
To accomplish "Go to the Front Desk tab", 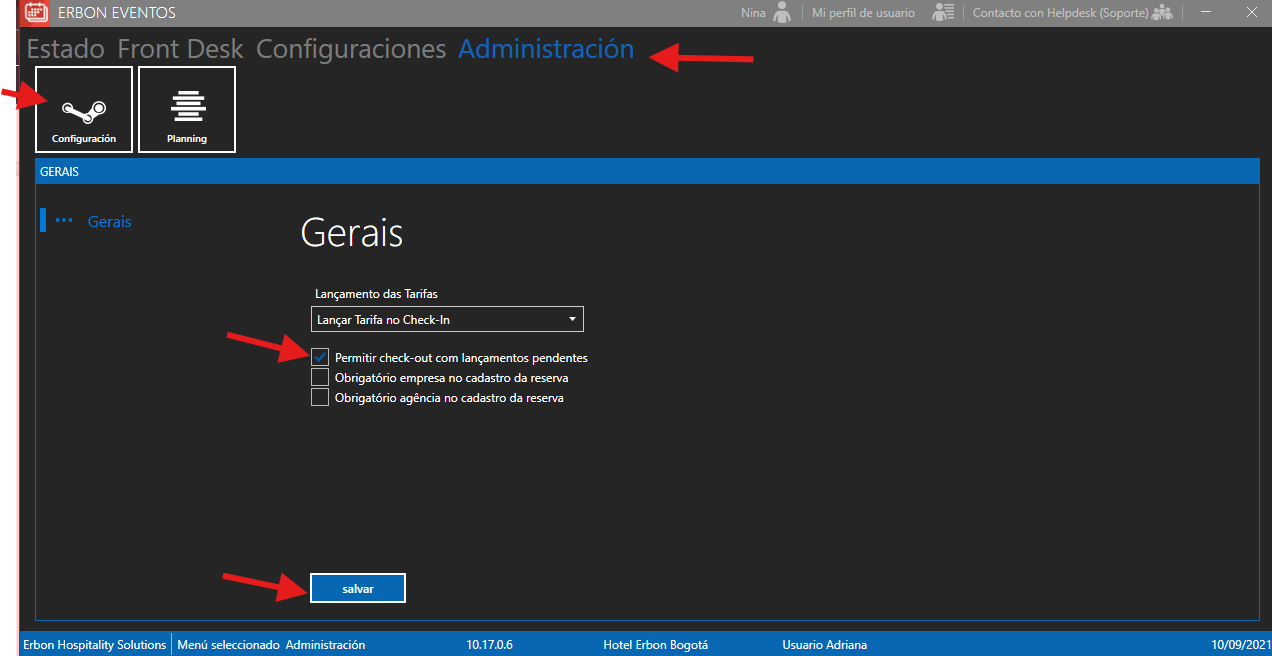I will [180, 49].
